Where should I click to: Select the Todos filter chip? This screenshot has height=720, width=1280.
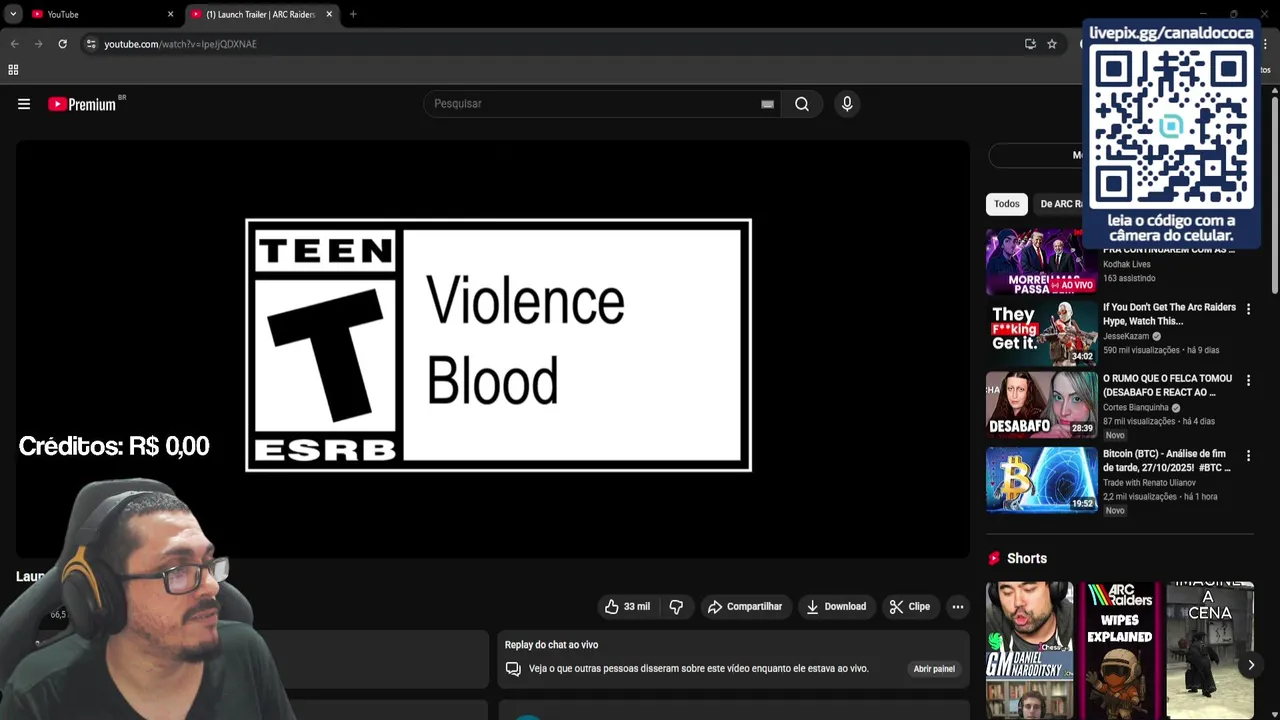1007,204
